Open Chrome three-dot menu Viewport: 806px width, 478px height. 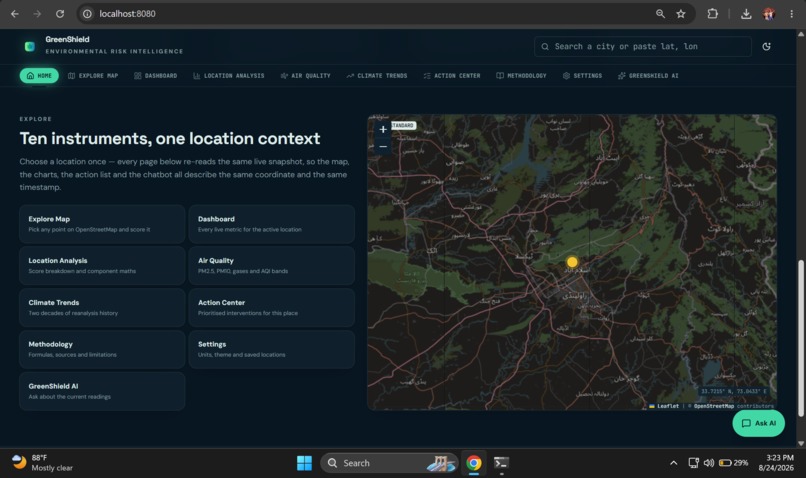(x=791, y=14)
